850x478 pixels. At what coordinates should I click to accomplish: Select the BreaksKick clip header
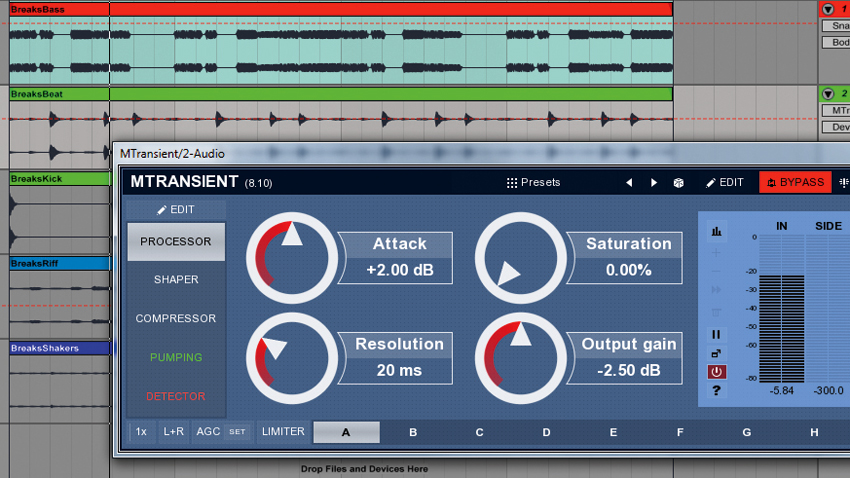60,178
